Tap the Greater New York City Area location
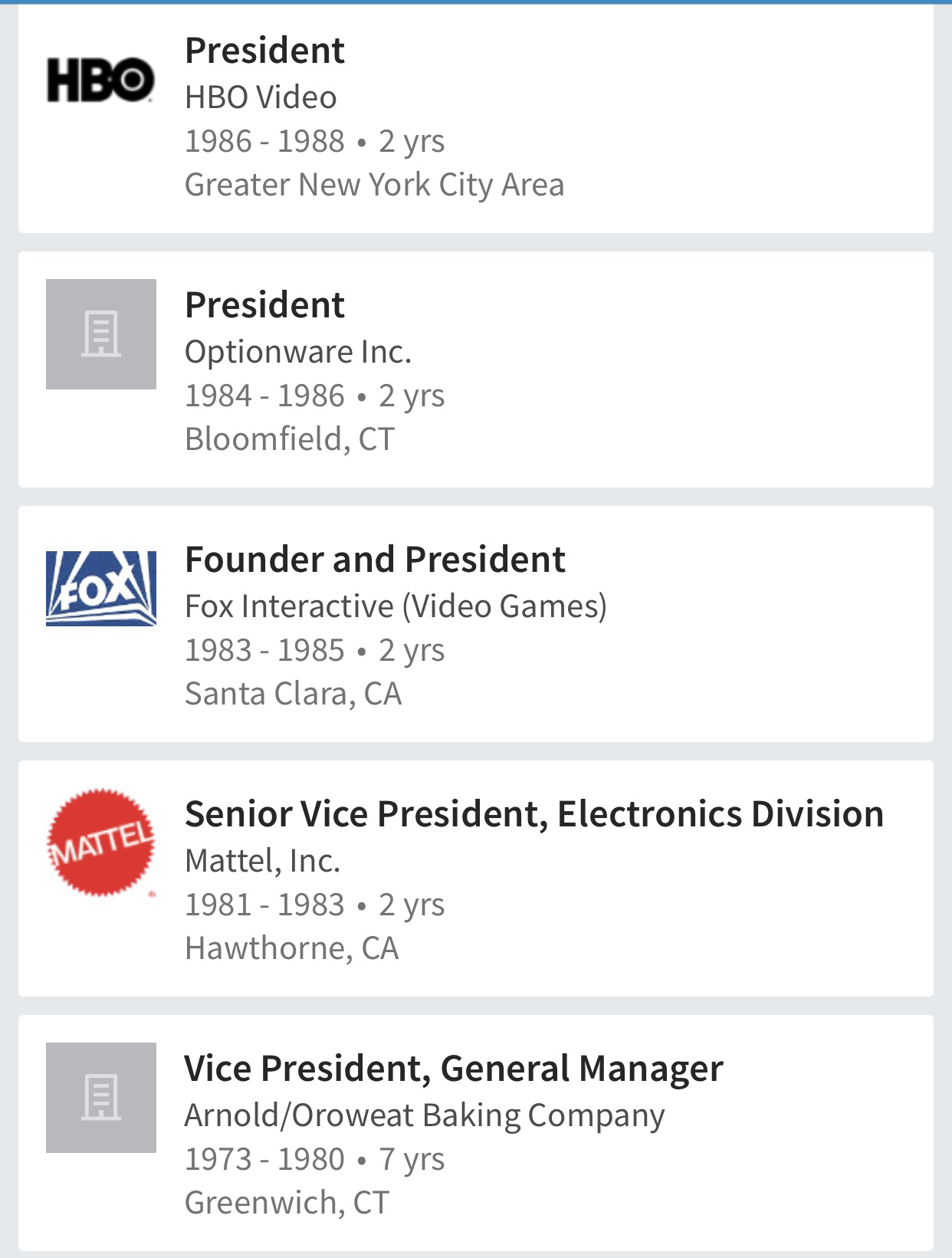The height and width of the screenshot is (1258, 952). pyautogui.click(x=374, y=185)
